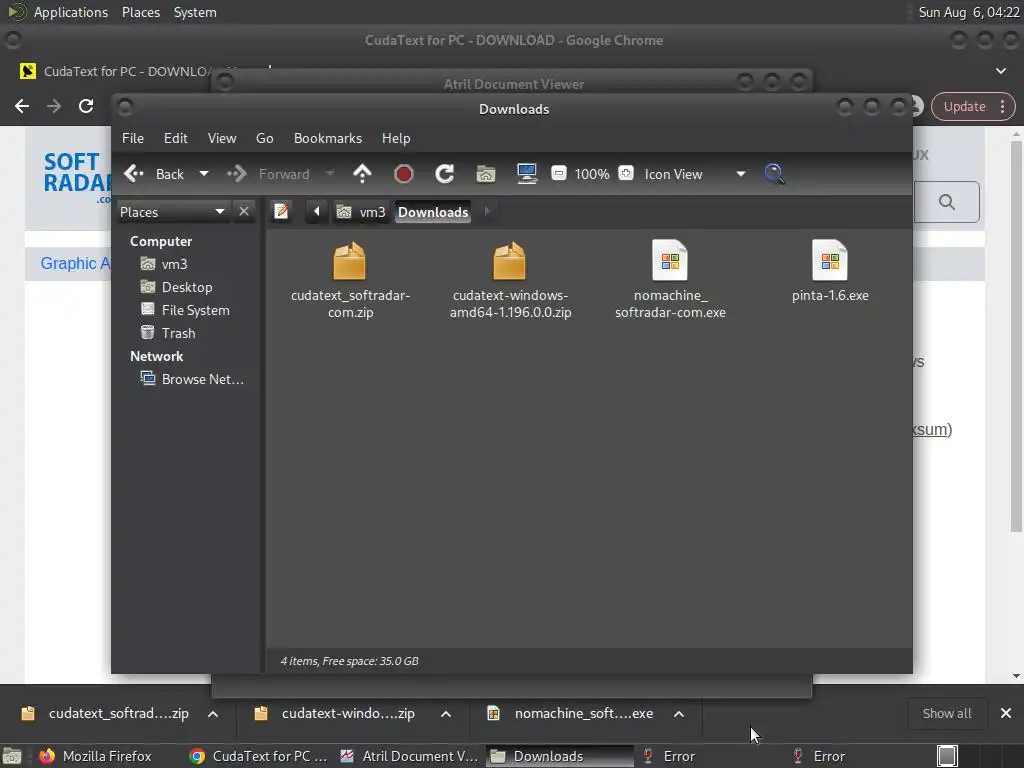
Task: Click the SoftRadar logo in Chrome
Action: point(76,176)
